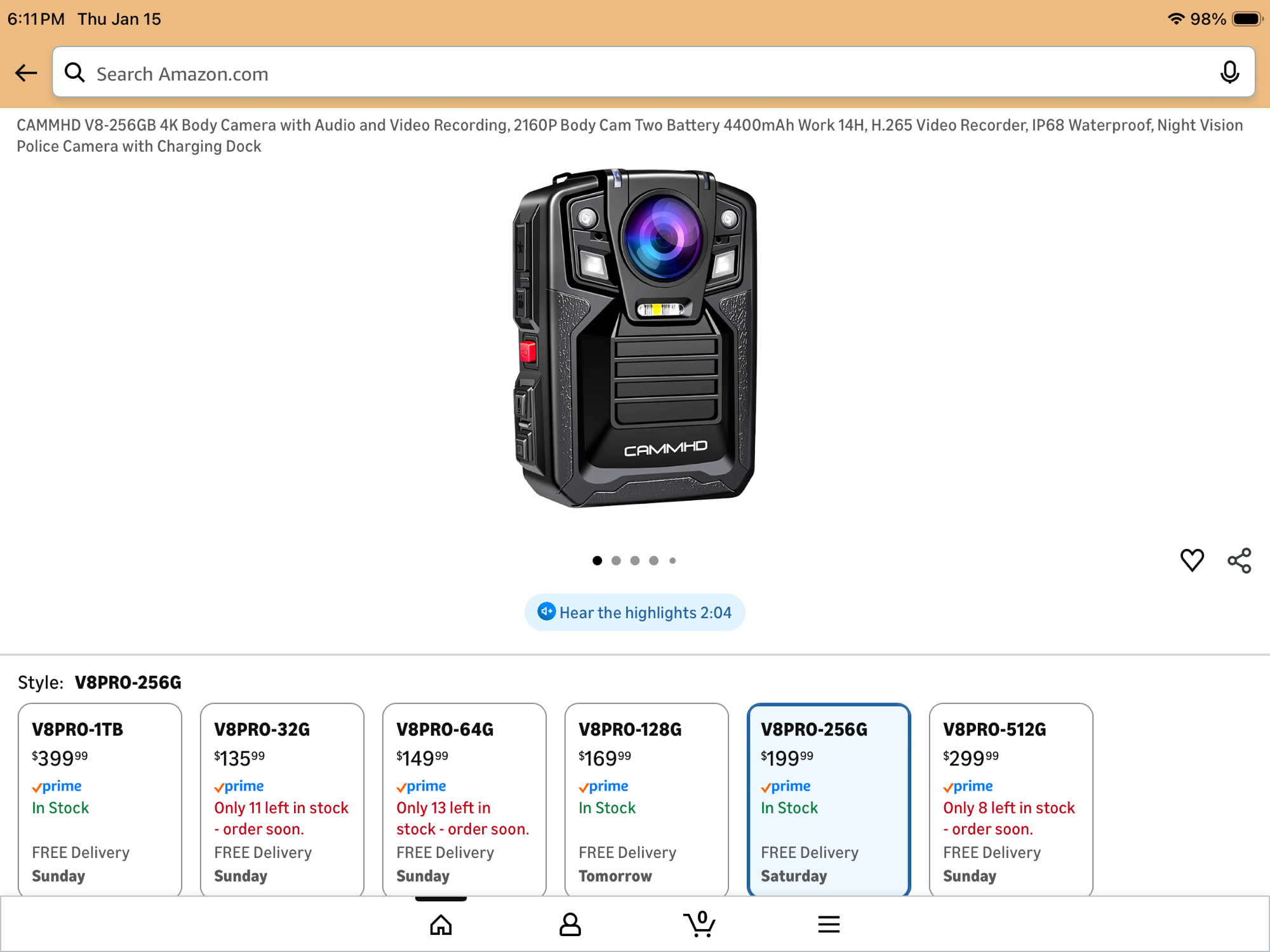The width and height of the screenshot is (1270, 952).
Task: Tap the search magnifier icon
Action: [x=75, y=73]
